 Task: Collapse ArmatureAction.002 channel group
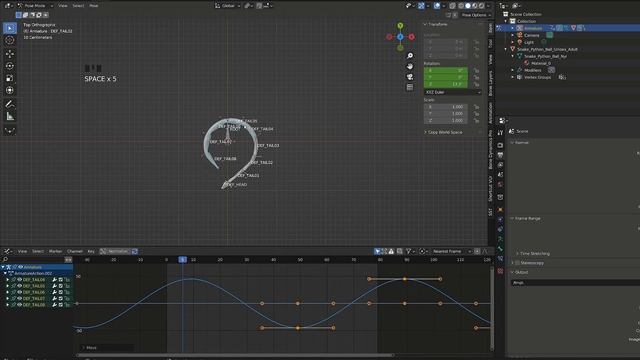(x=5, y=273)
